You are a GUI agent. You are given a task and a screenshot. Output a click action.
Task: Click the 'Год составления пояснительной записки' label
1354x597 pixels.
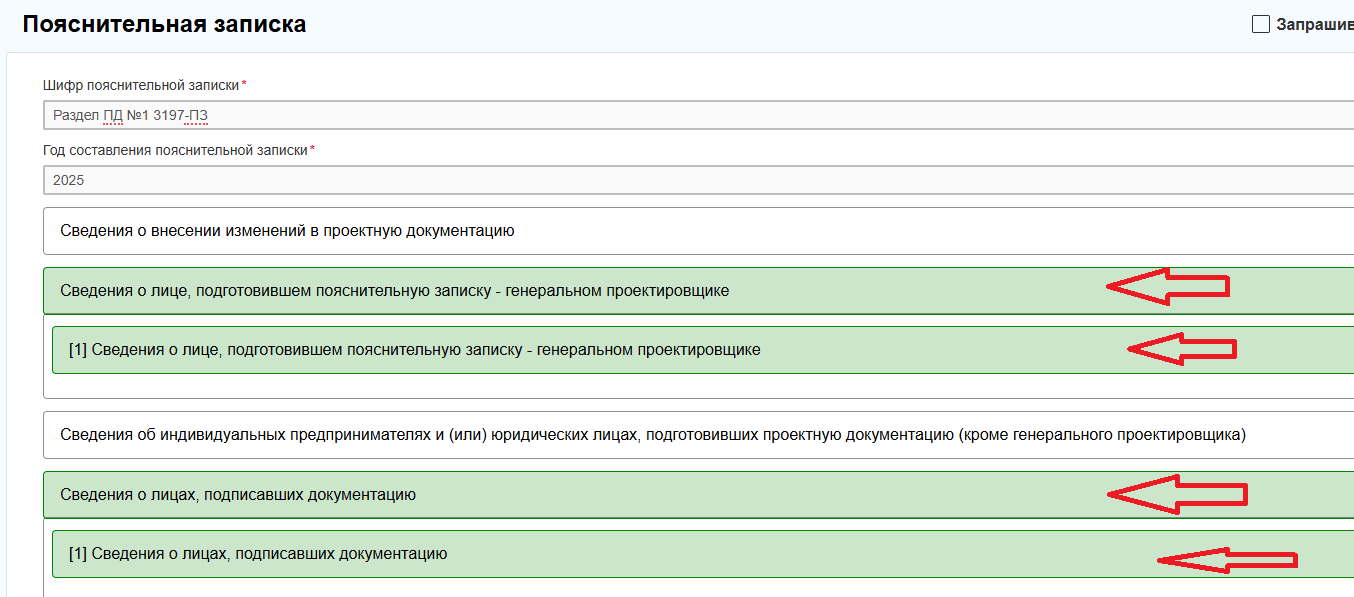pos(175,150)
